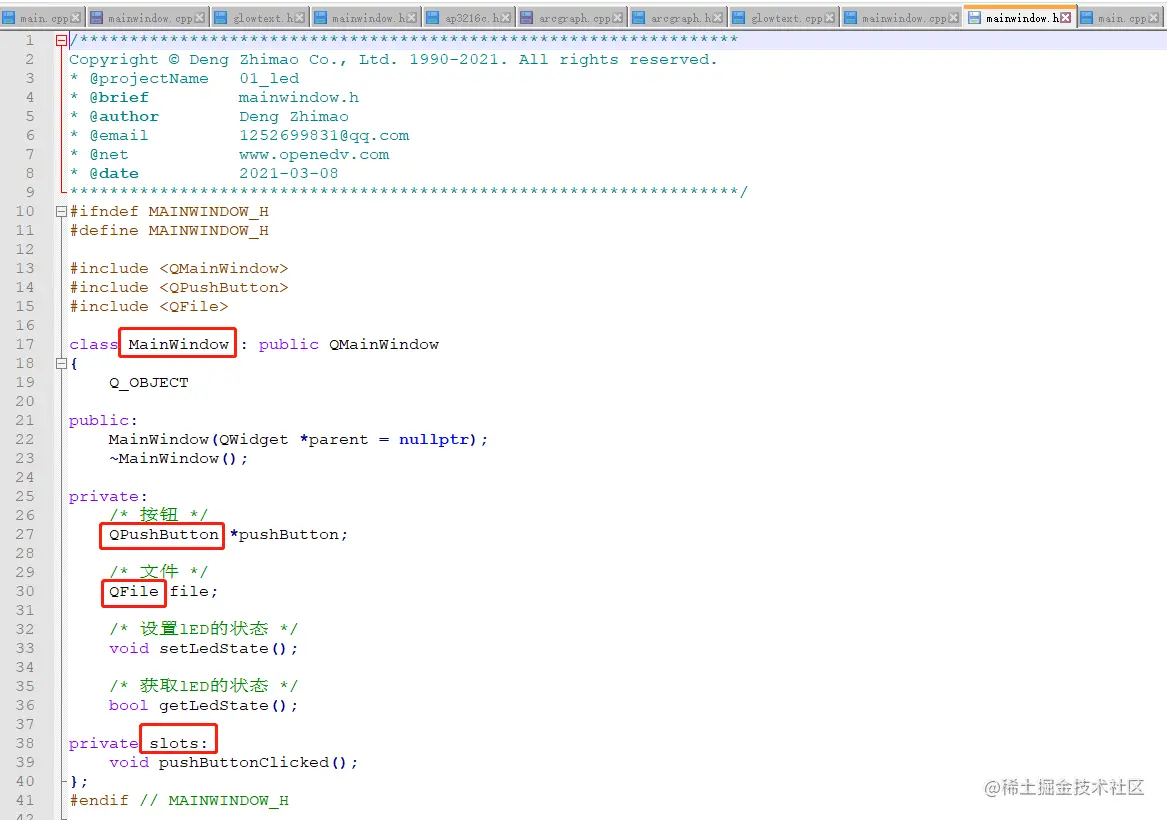Close the arcgraph.h tab
Image resolution: width=1167 pixels, height=820 pixels.
click(x=717, y=18)
